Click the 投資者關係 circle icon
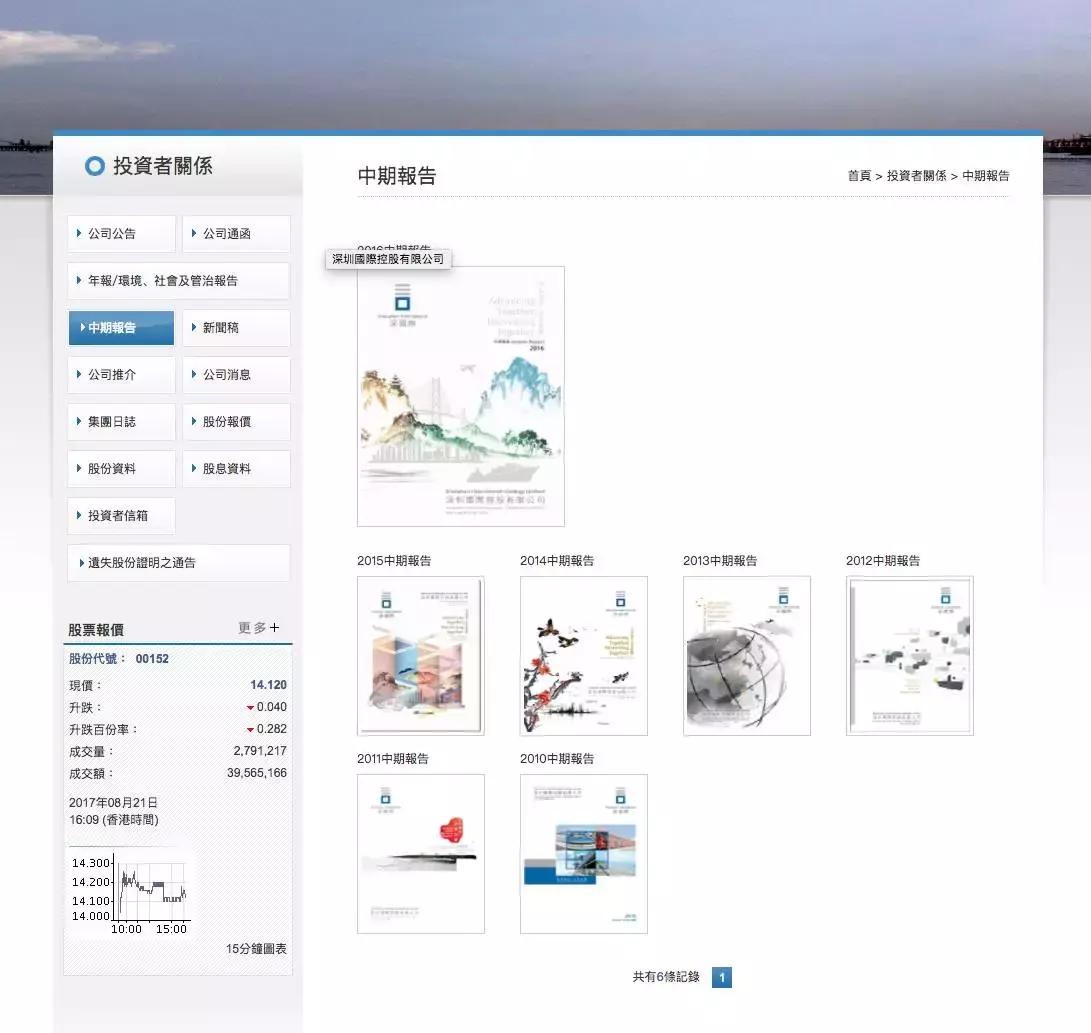1091x1033 pixels. [x=95, y=166]
